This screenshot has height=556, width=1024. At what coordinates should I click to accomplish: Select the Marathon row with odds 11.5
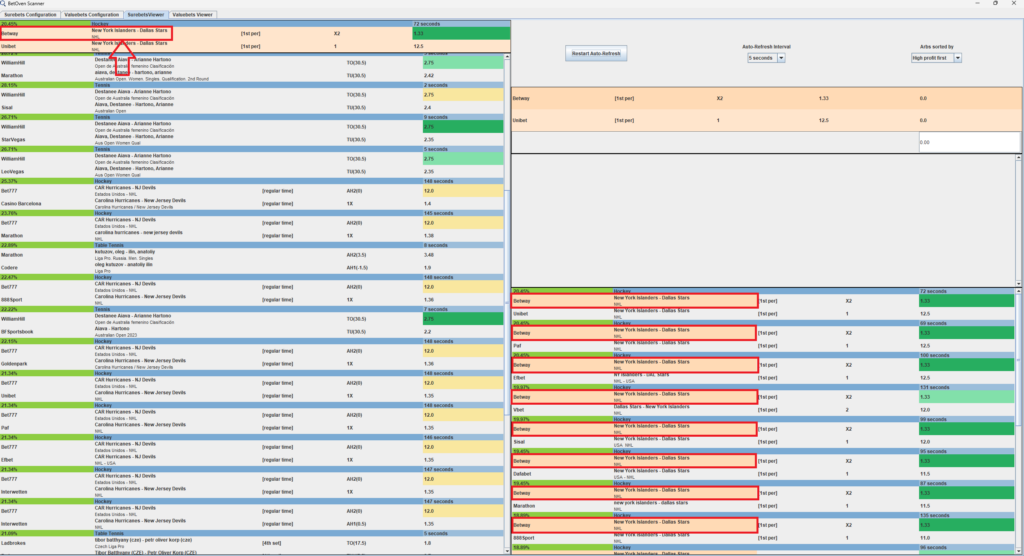click(763, 506)
